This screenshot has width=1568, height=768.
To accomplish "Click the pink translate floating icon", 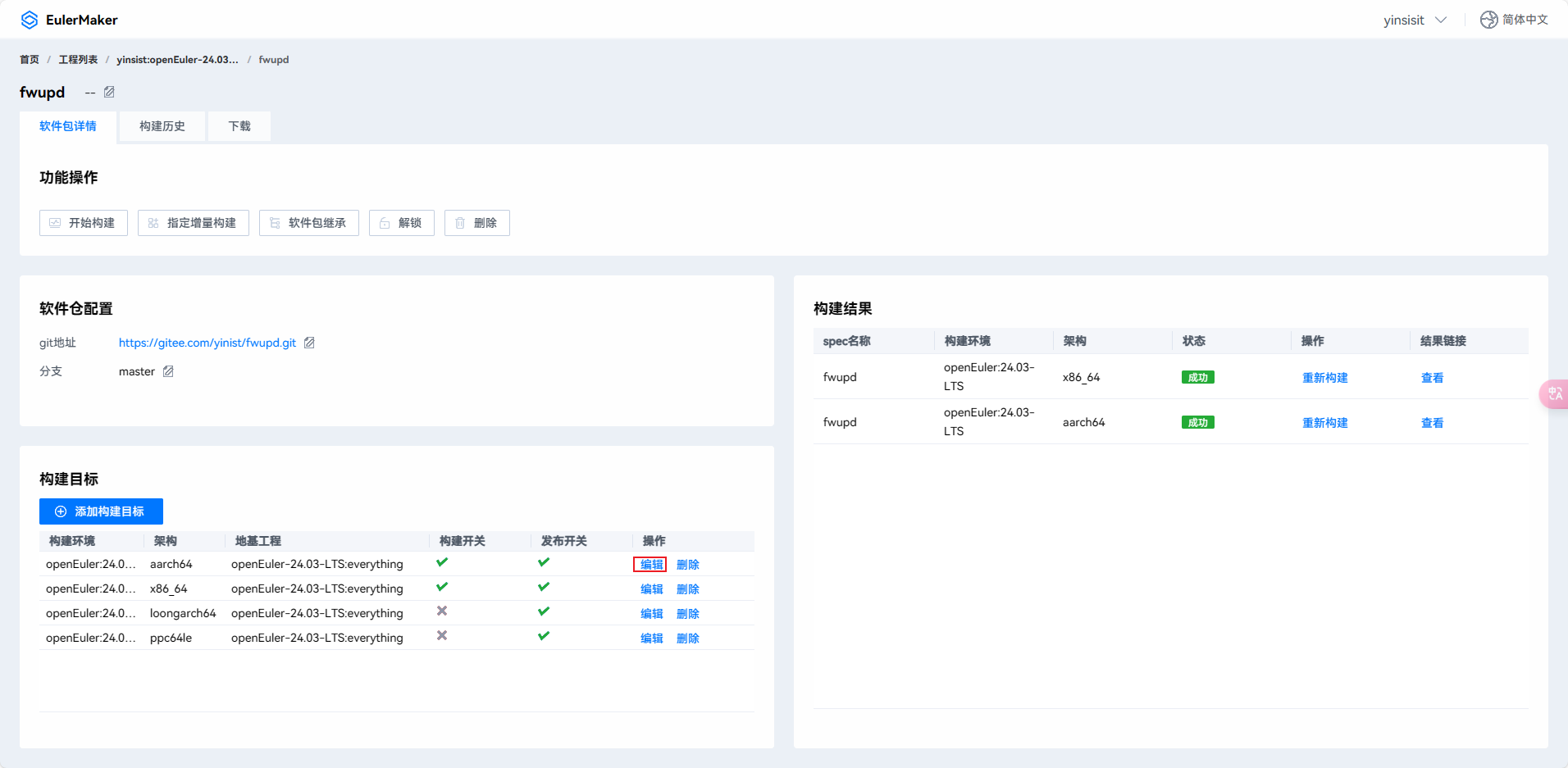I will [x=1554, y=394].
